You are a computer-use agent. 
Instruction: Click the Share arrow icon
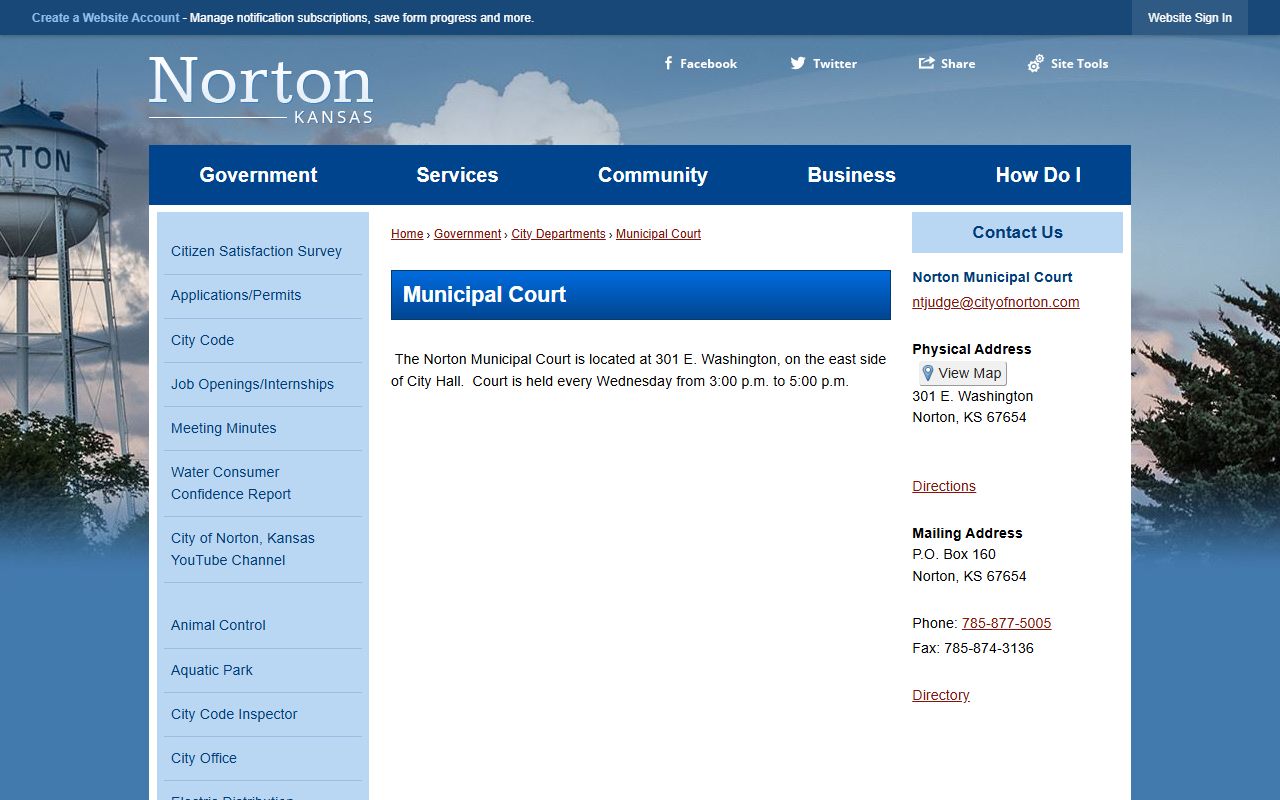[926, 63]
